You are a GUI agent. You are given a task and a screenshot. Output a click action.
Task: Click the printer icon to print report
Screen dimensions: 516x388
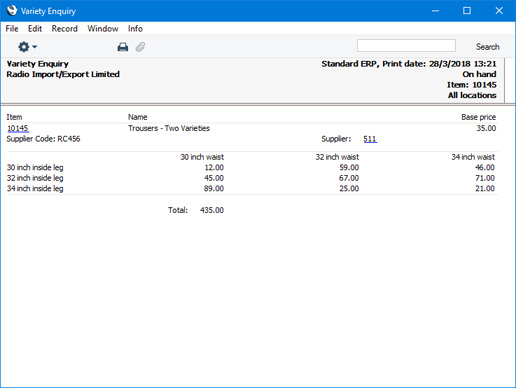[123, 47]
